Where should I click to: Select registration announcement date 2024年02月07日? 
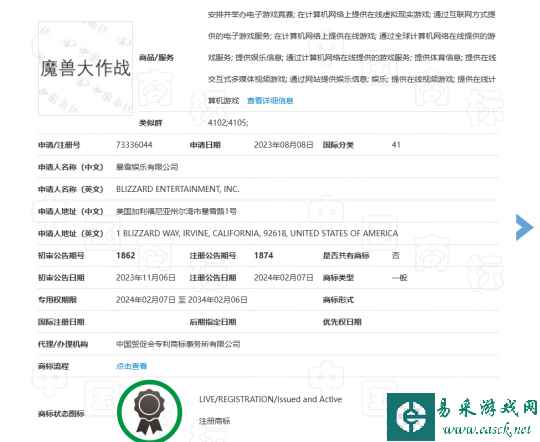pyautogui.click(x=284, y=277)
